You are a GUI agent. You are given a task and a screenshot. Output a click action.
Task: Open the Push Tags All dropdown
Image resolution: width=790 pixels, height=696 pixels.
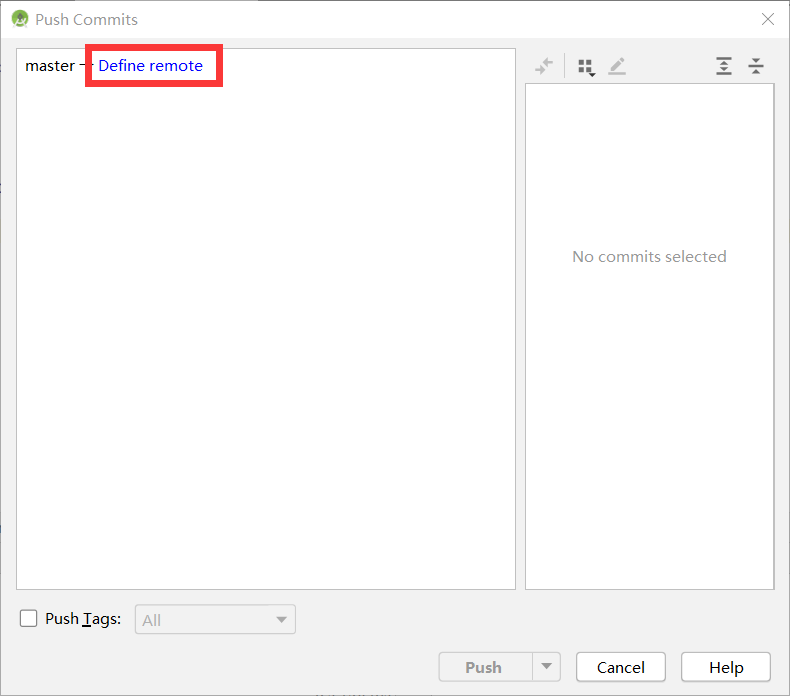[215, 619]
